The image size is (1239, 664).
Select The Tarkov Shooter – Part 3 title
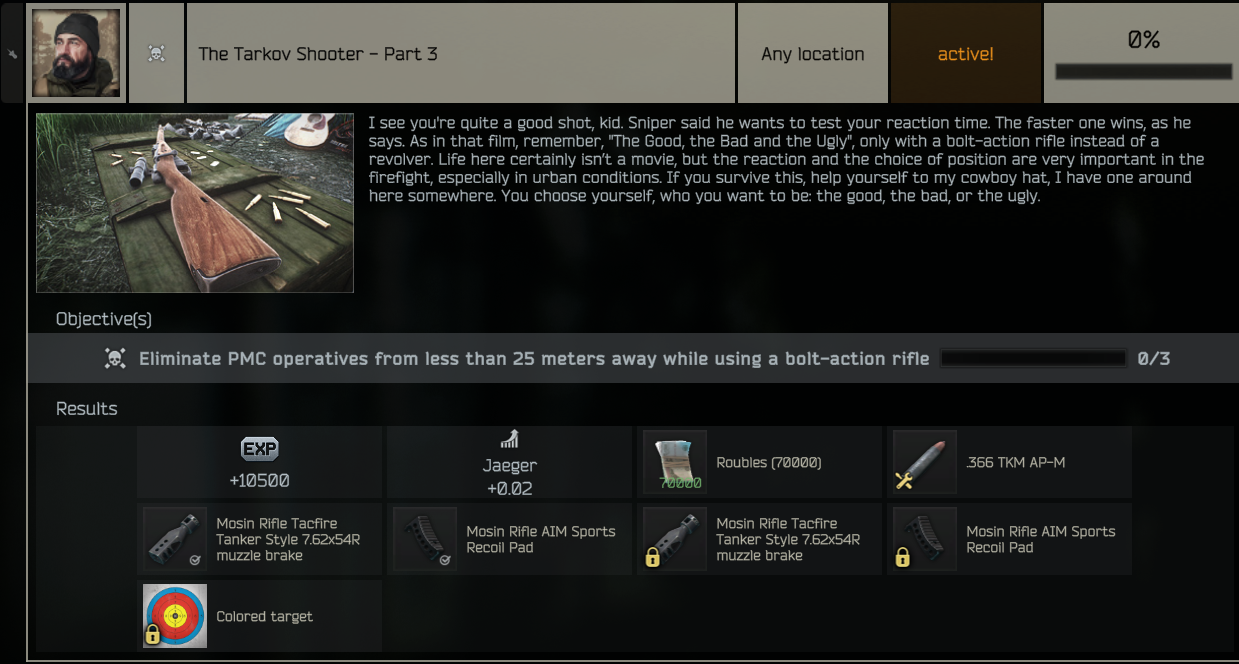coord(318,54)
